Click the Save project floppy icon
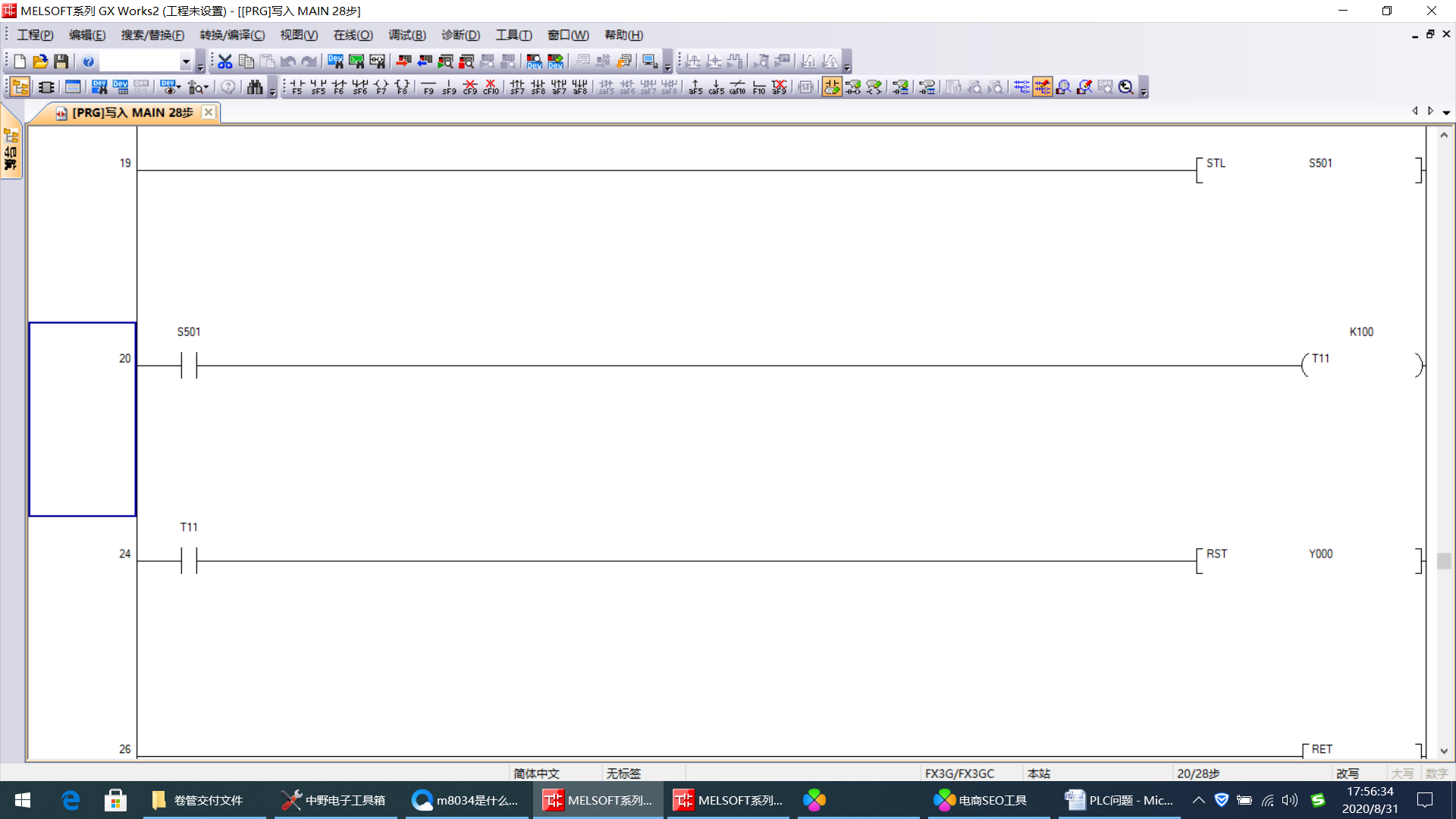Screen dimensions: 1456x819 tap(61, 61)
